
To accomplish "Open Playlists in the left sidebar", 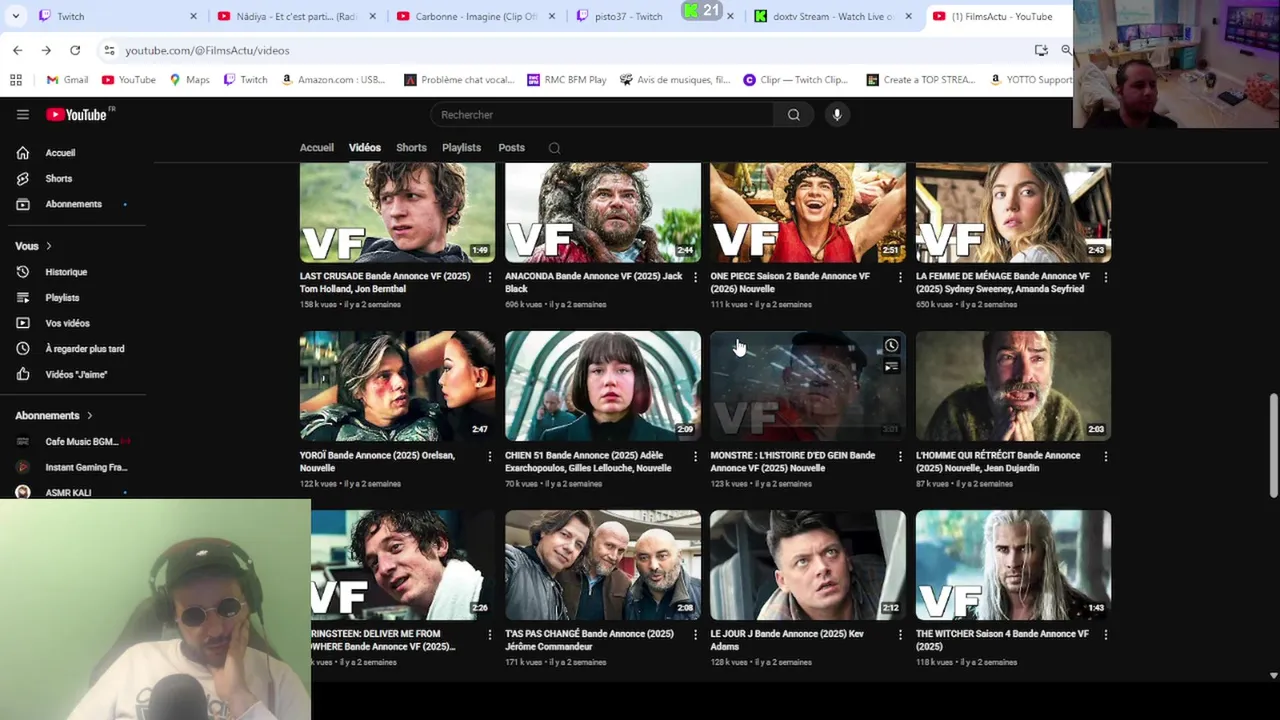I will pyautogui.click(x=62, y=298).
